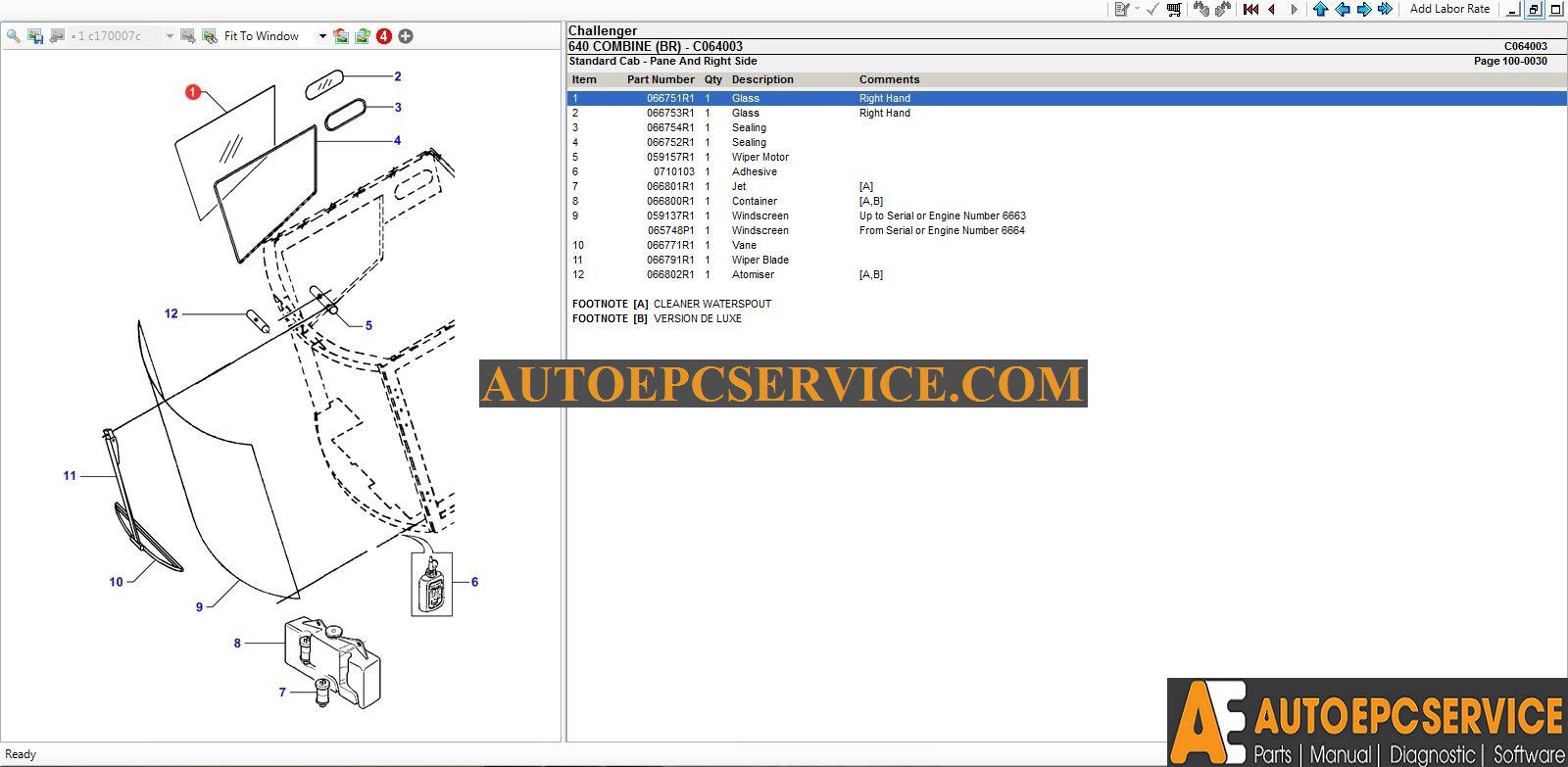Select the Sealing row 066754R1
The image size is (1568, 767).
click(1066, 127)
